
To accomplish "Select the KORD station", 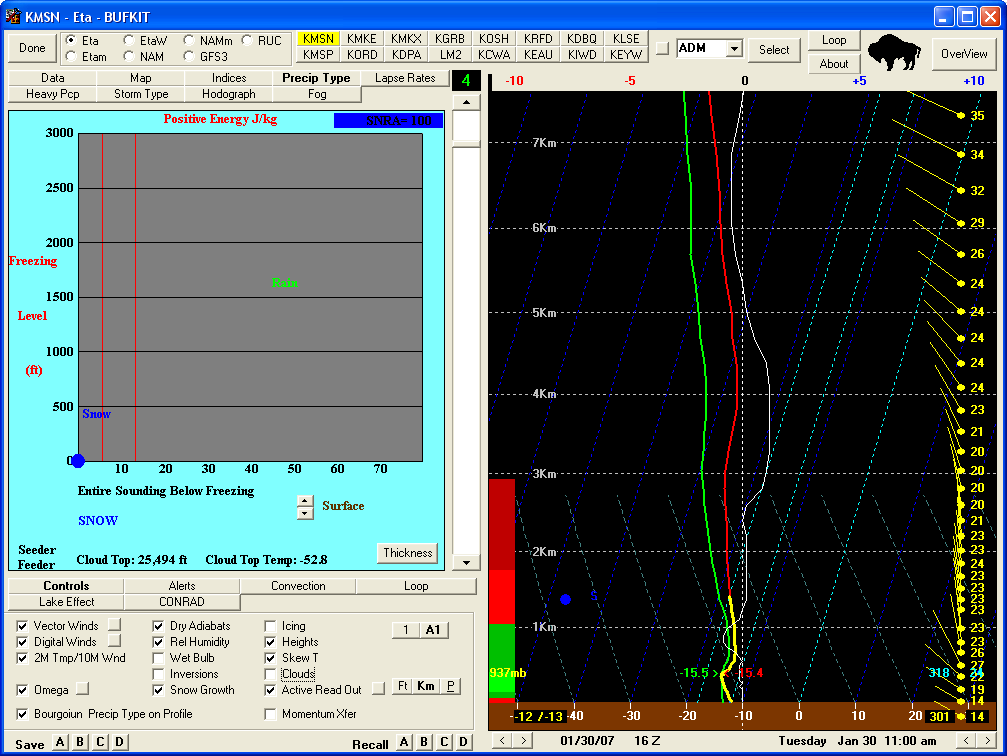I will click(362, 55).
